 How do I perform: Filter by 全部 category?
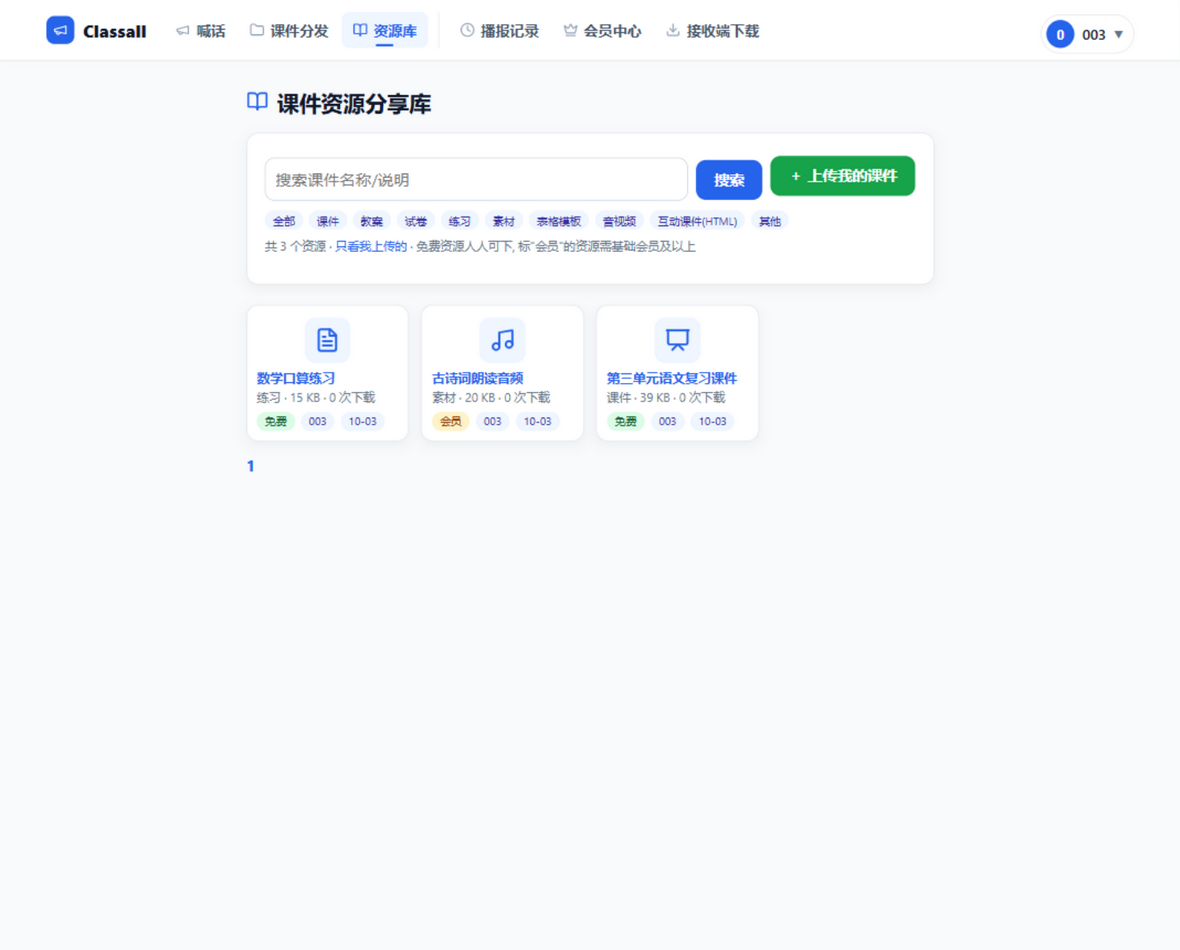[284, 221]
